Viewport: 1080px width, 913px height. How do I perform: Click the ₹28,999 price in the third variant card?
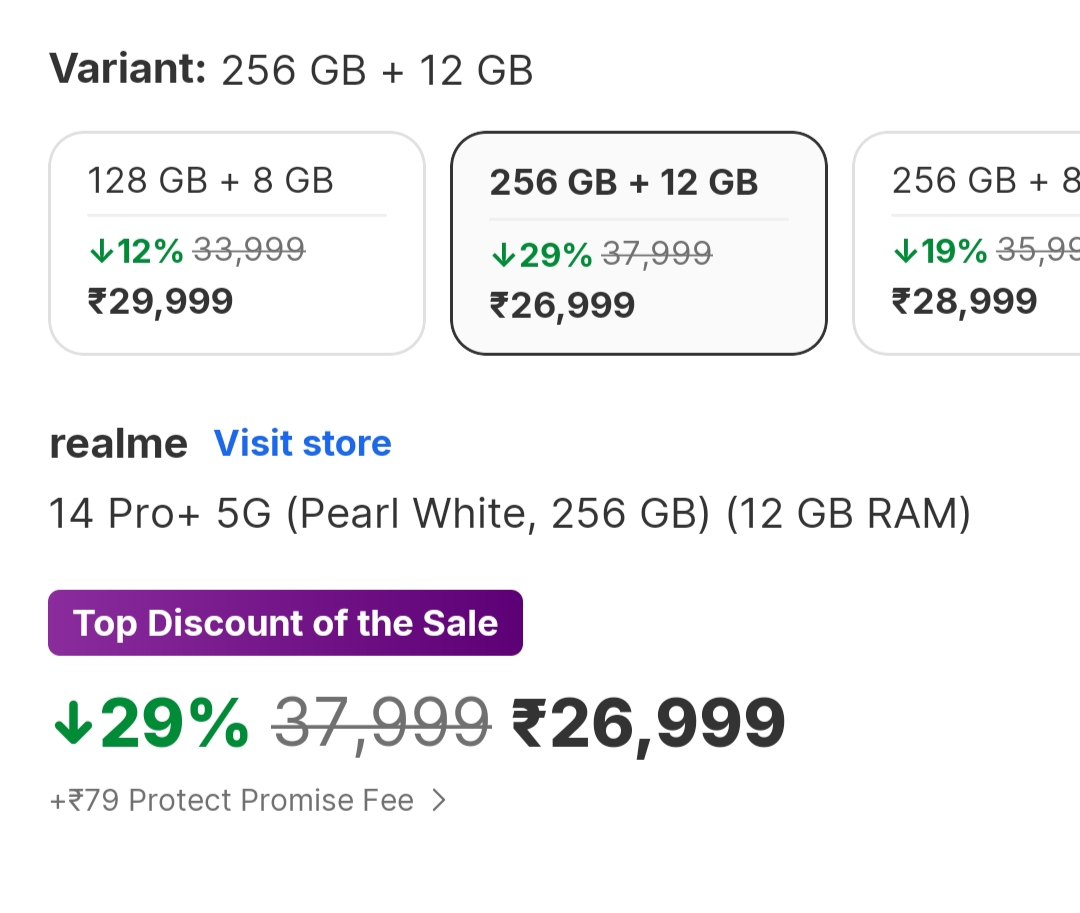(964, 301)
